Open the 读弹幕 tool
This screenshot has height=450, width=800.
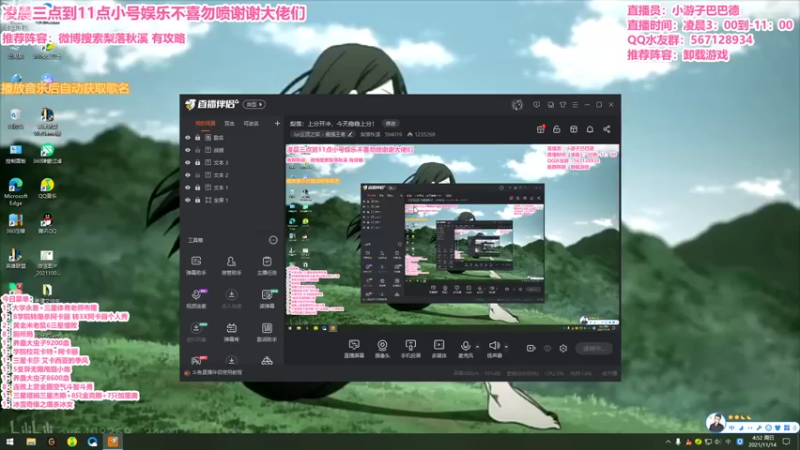point(267,299)
